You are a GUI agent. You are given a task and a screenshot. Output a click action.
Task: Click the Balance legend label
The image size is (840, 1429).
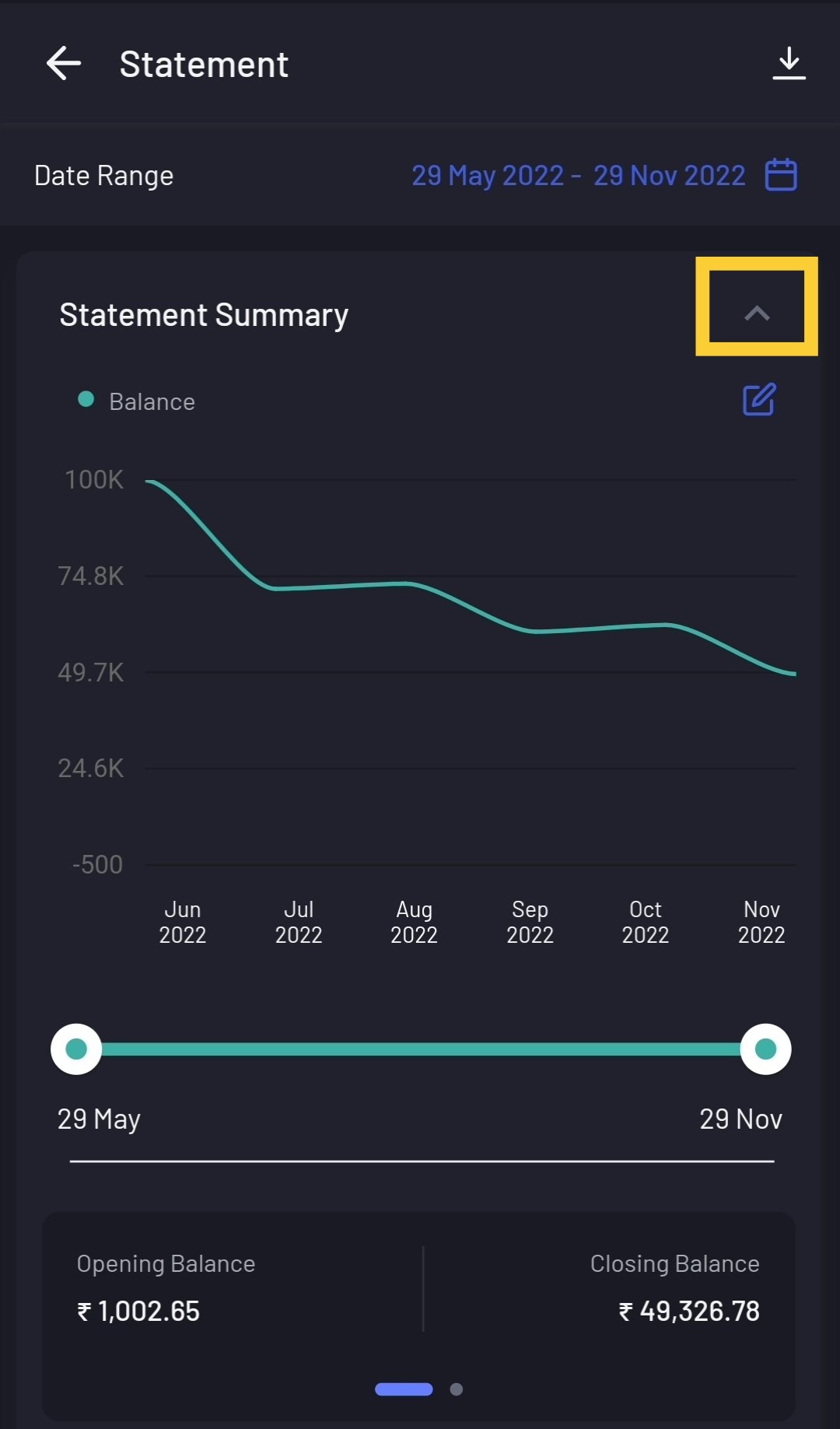152,402
